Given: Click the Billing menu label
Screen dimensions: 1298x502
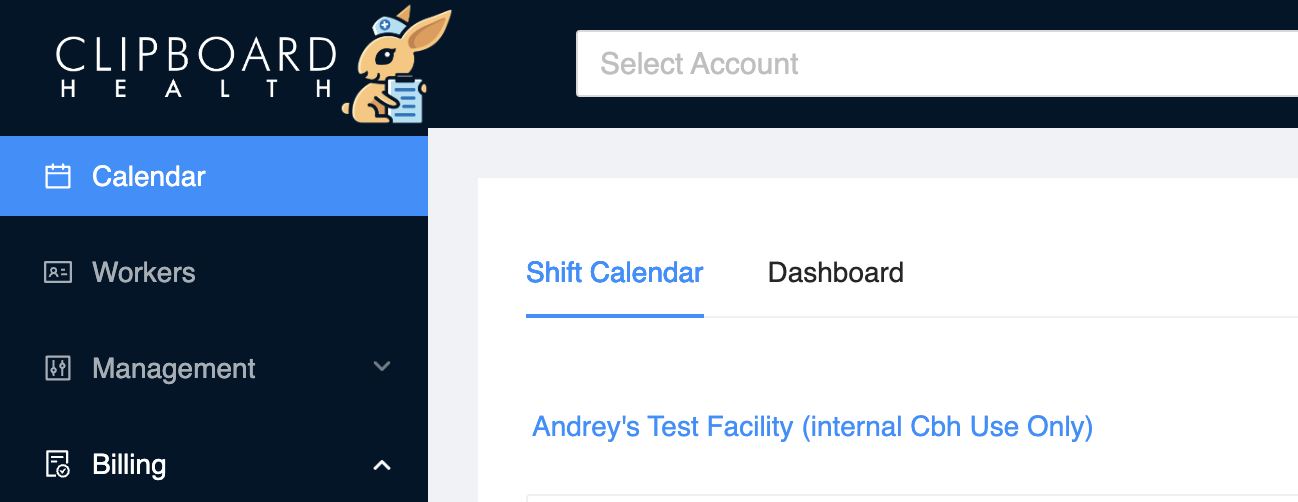Looking at the screenshot, I should pyautogui.click(x=129, y=464).
